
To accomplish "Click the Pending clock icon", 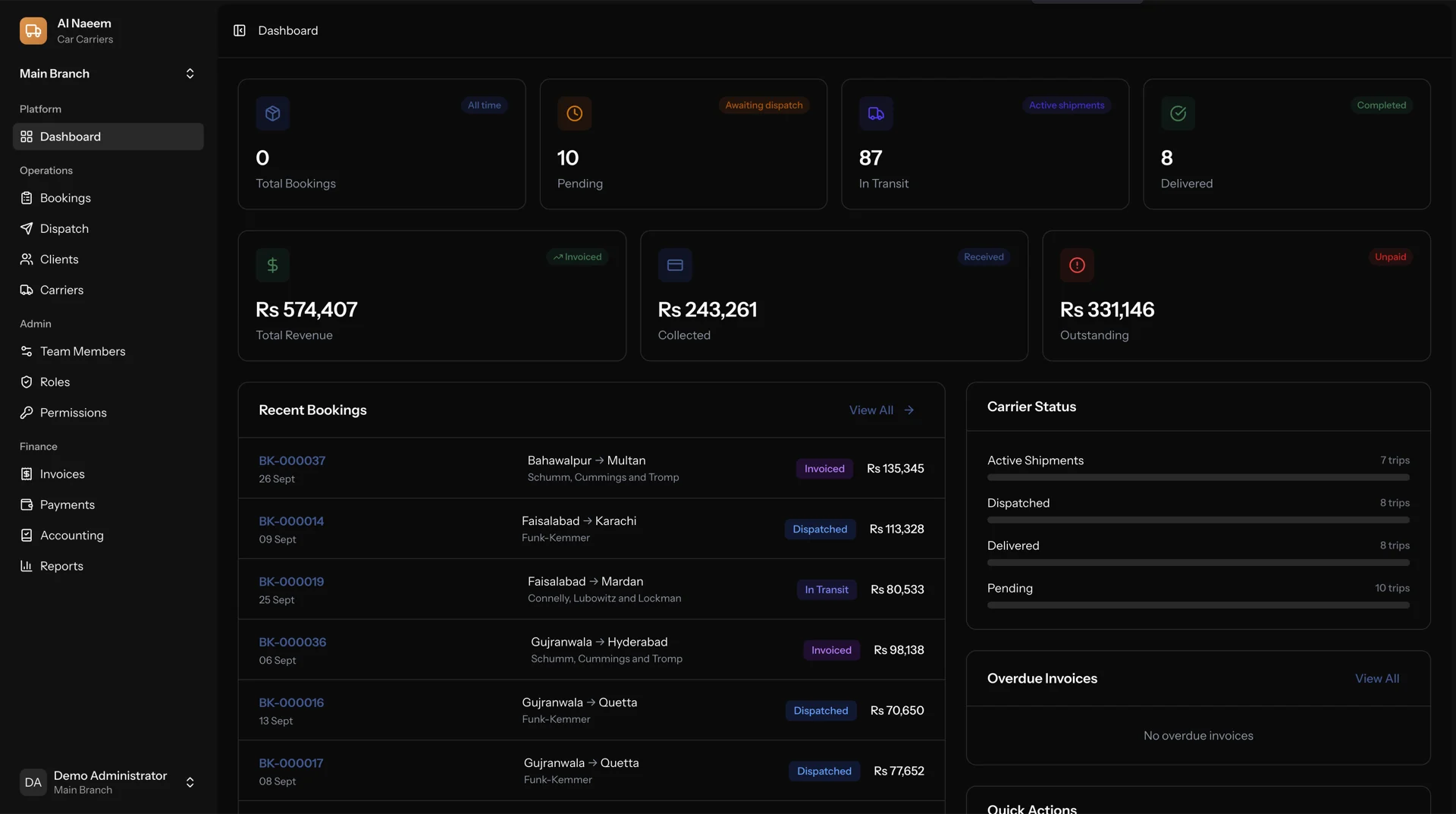I will [x=574, y=113].
